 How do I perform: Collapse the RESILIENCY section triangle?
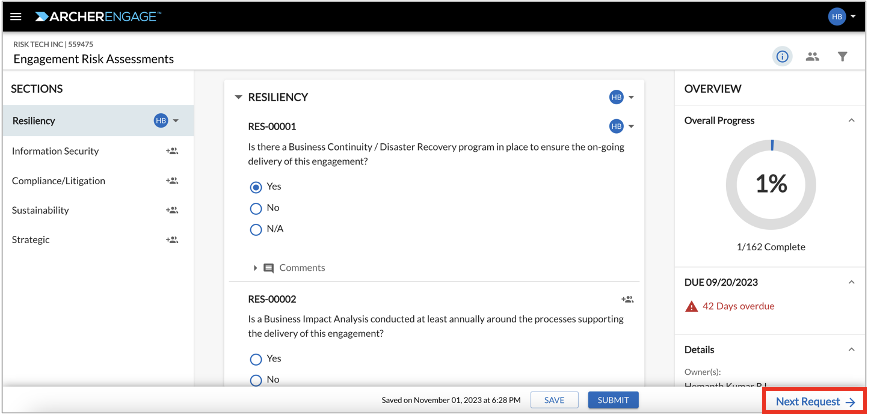pos(239,97)
